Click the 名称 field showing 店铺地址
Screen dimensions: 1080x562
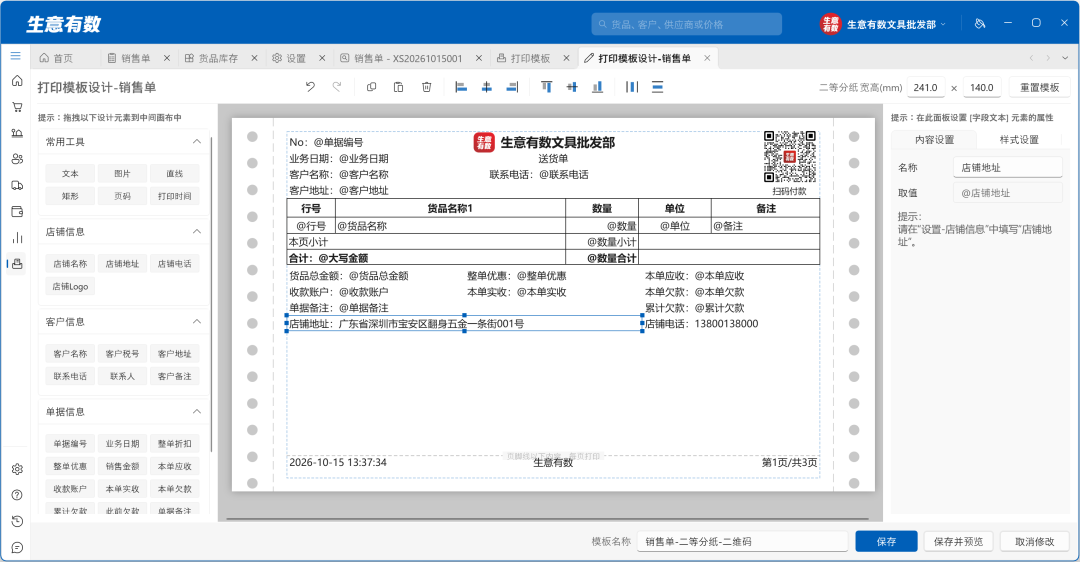pyautogui.click(x=1008, y=167)
